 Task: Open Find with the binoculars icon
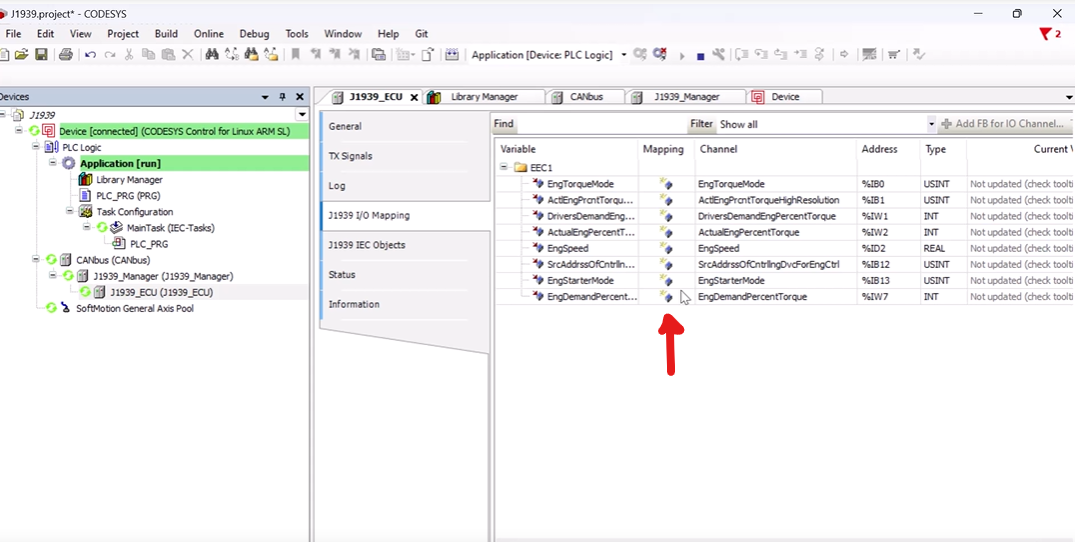click(212, 55)
